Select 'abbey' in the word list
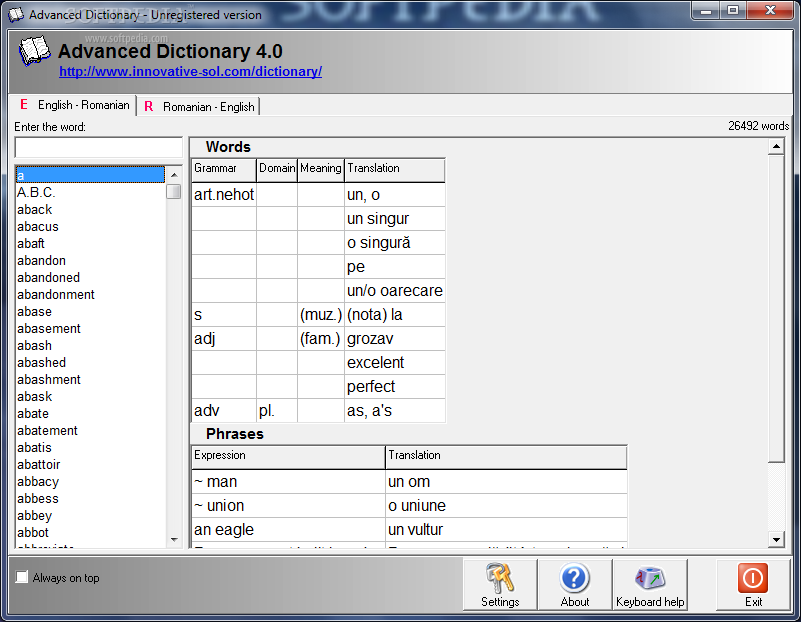Screen dimensions: 801x622 (90, 516)
